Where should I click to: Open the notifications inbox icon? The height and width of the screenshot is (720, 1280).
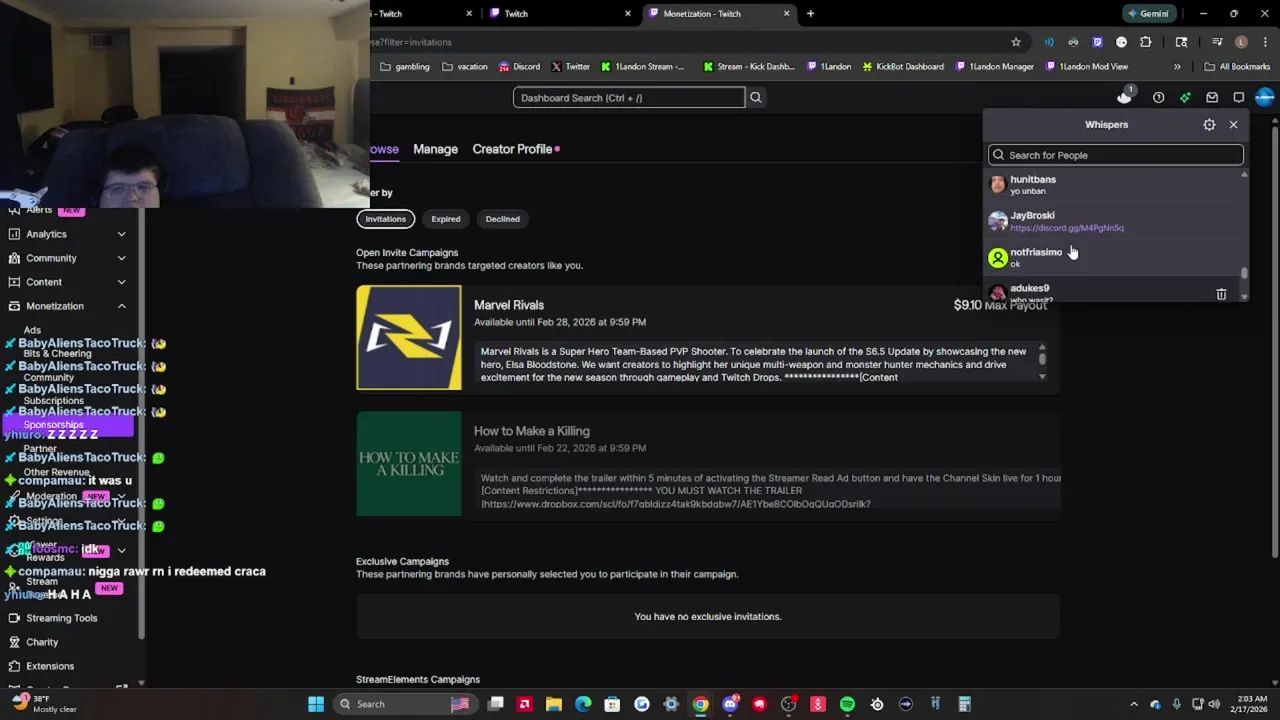pyautogui.click(x=1212, y=98)
